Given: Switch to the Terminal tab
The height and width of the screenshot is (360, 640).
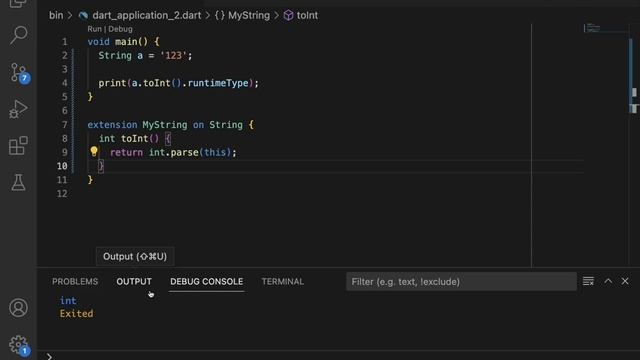Looking at the screenshot, I should click(282, 282).
